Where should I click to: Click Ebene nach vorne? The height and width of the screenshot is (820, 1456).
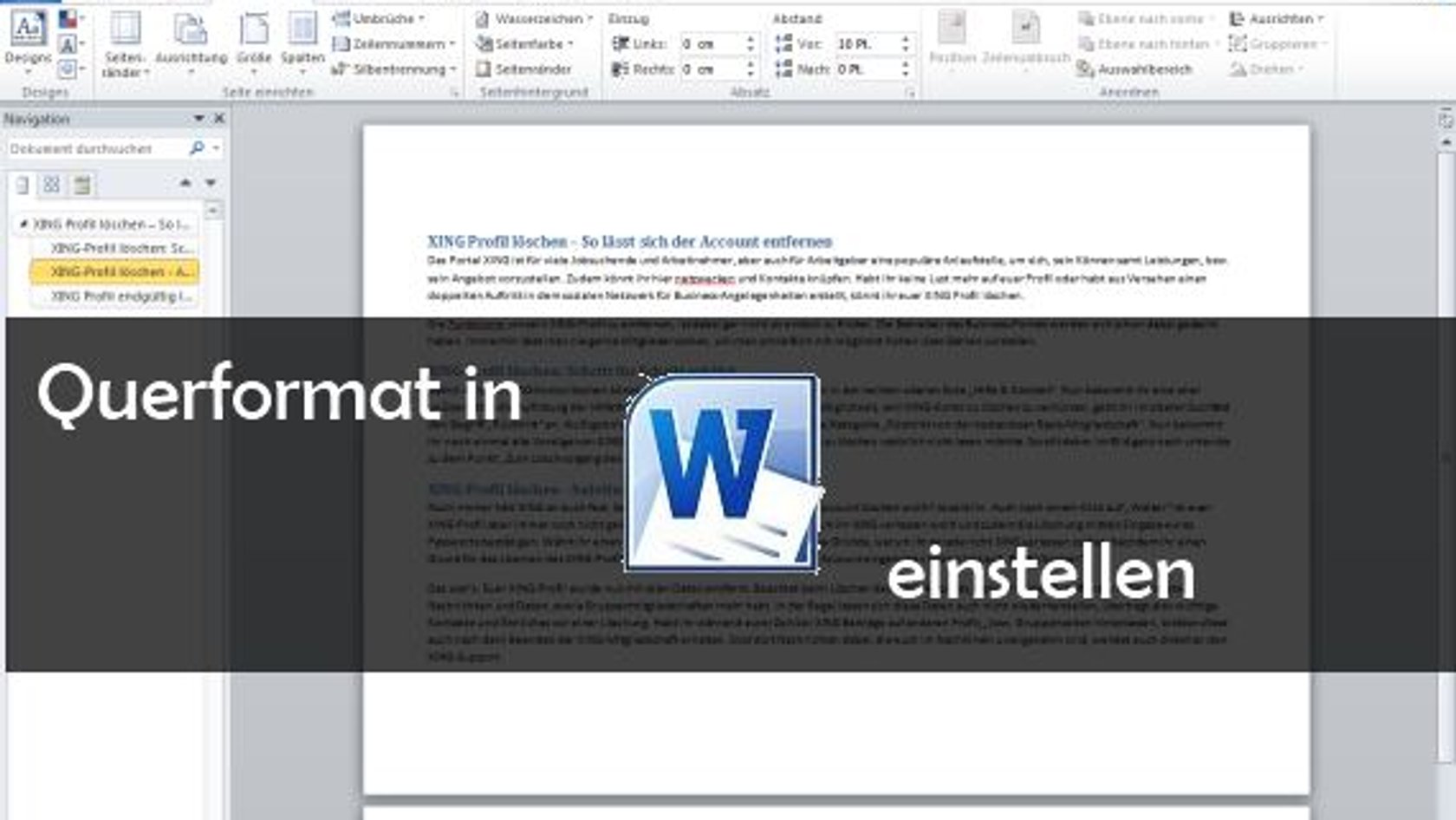pos(1147,18)
